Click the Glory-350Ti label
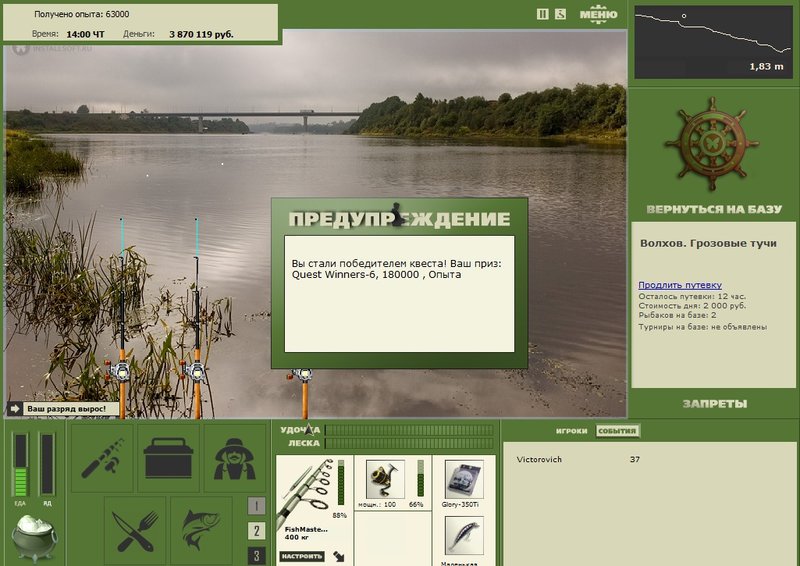The height and width of the screenshot is (566, 800). (460, 504)
